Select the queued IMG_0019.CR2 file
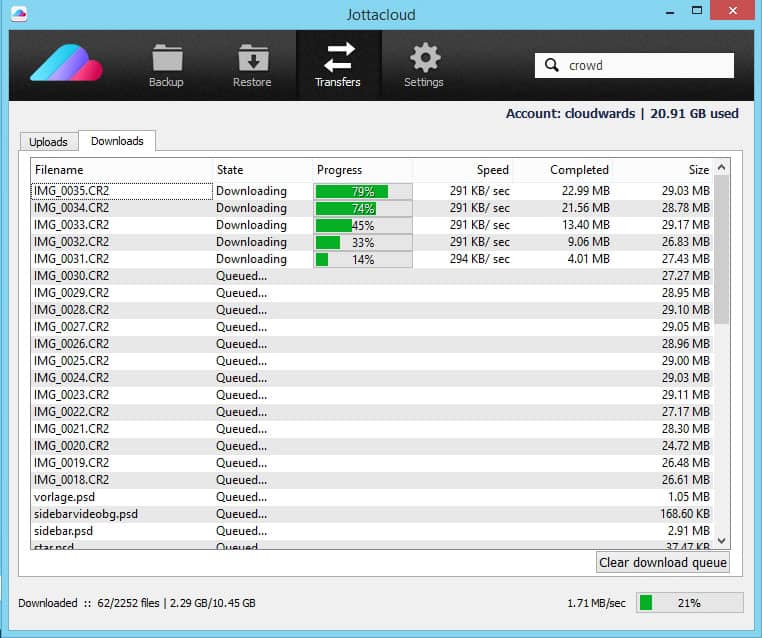The width and height of the screenshot is (762, 638). point(372,463)
